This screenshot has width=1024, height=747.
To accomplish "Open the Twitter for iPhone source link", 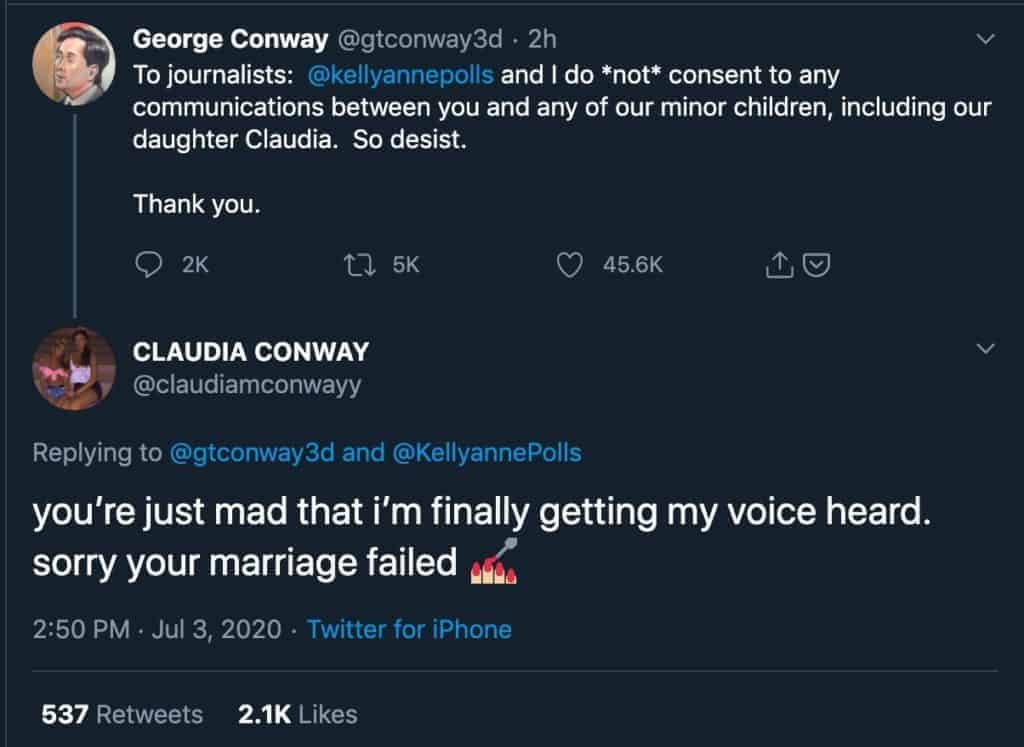I will click(x=409, y=629).
